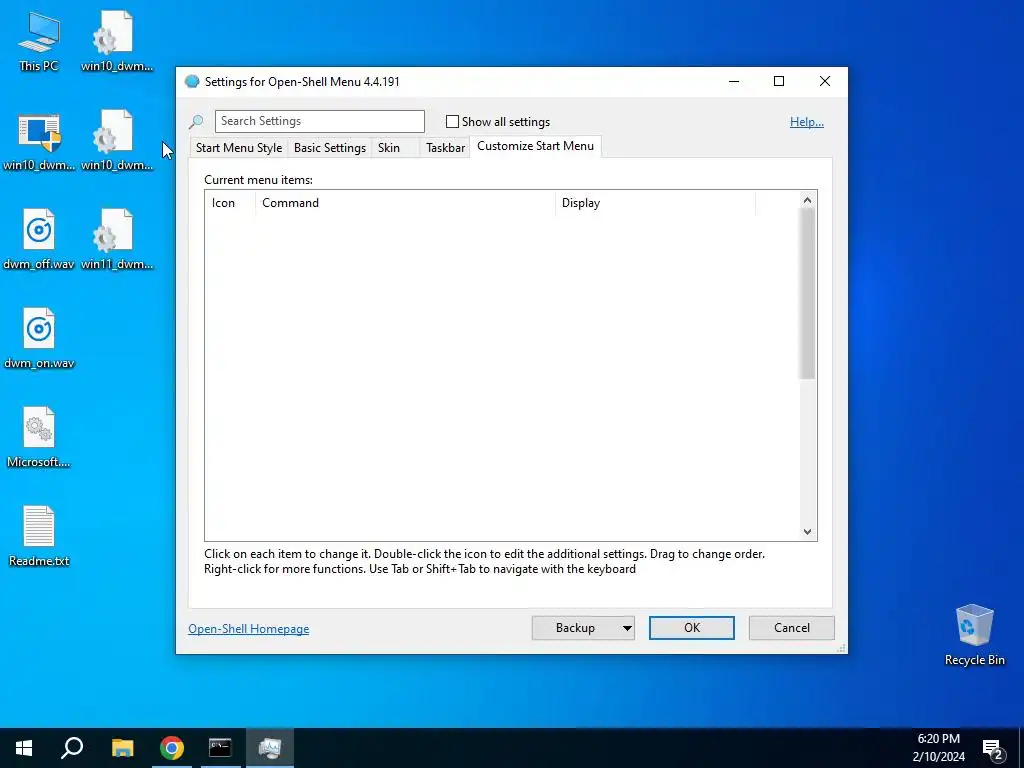The image size is (1024, 768).
Task: Open the notification center icon
Action: pyautogui.click(x=993, y=748)
